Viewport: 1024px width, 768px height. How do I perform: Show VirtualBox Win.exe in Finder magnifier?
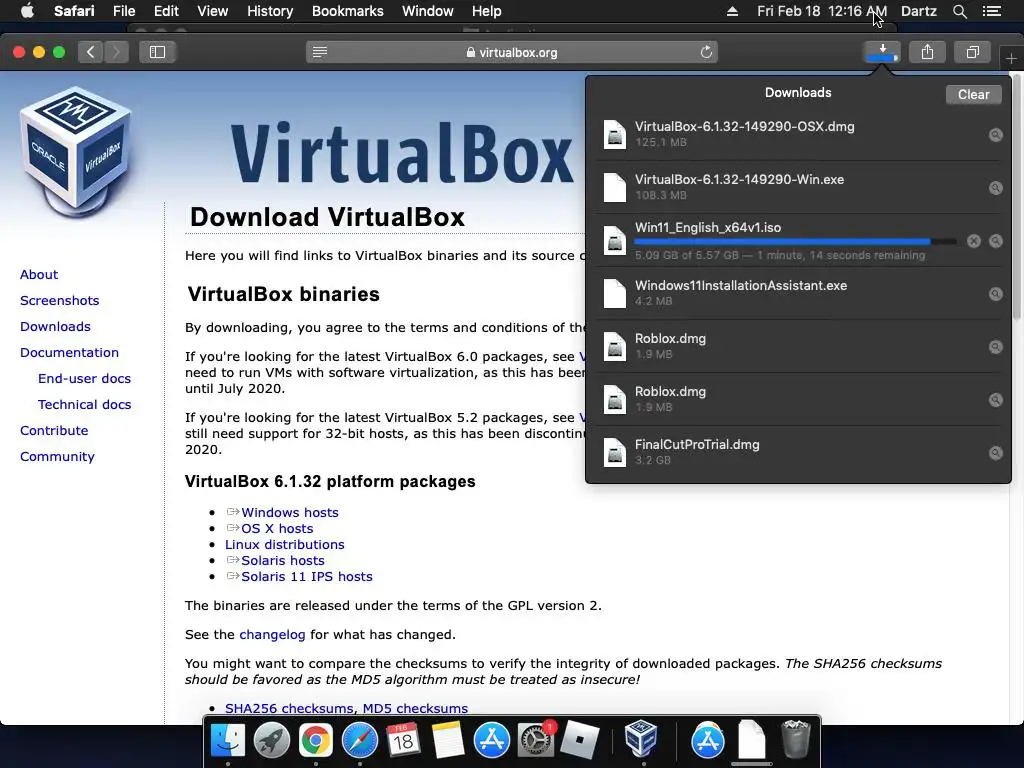[995, 188]
